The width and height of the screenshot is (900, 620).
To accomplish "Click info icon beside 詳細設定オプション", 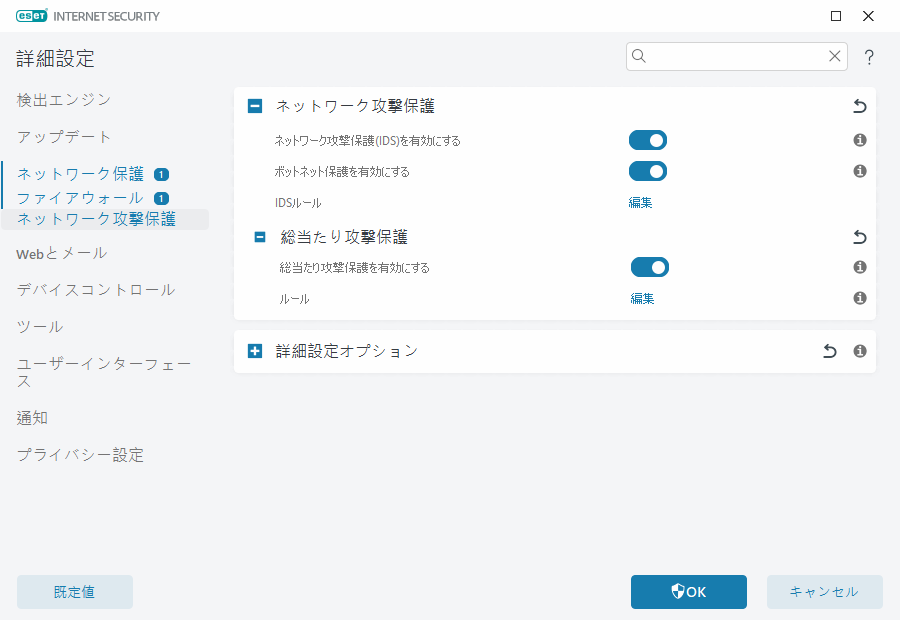I will (859, 351).
